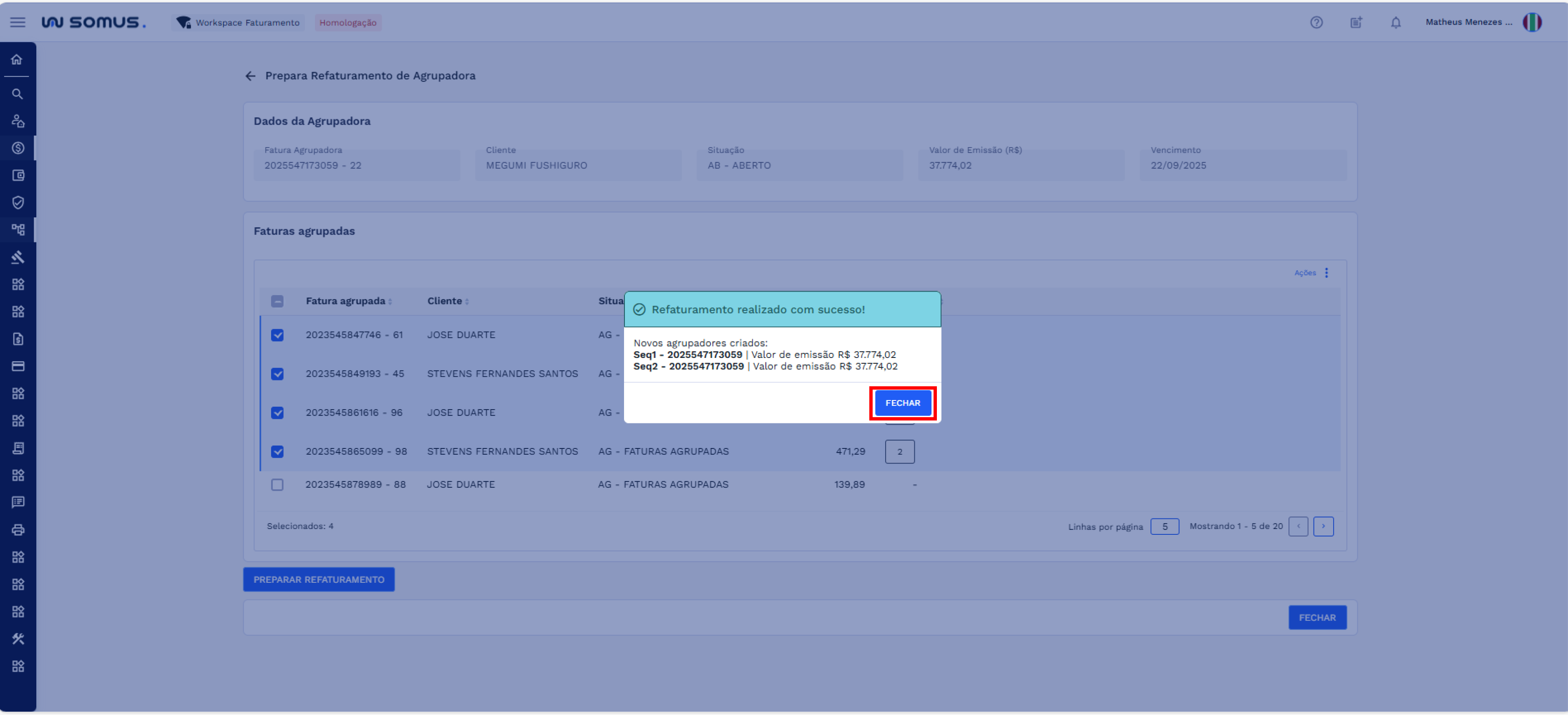Open the Linhas por página selector
Viewport: 1568px width, 715px height.
(1164, 527)
